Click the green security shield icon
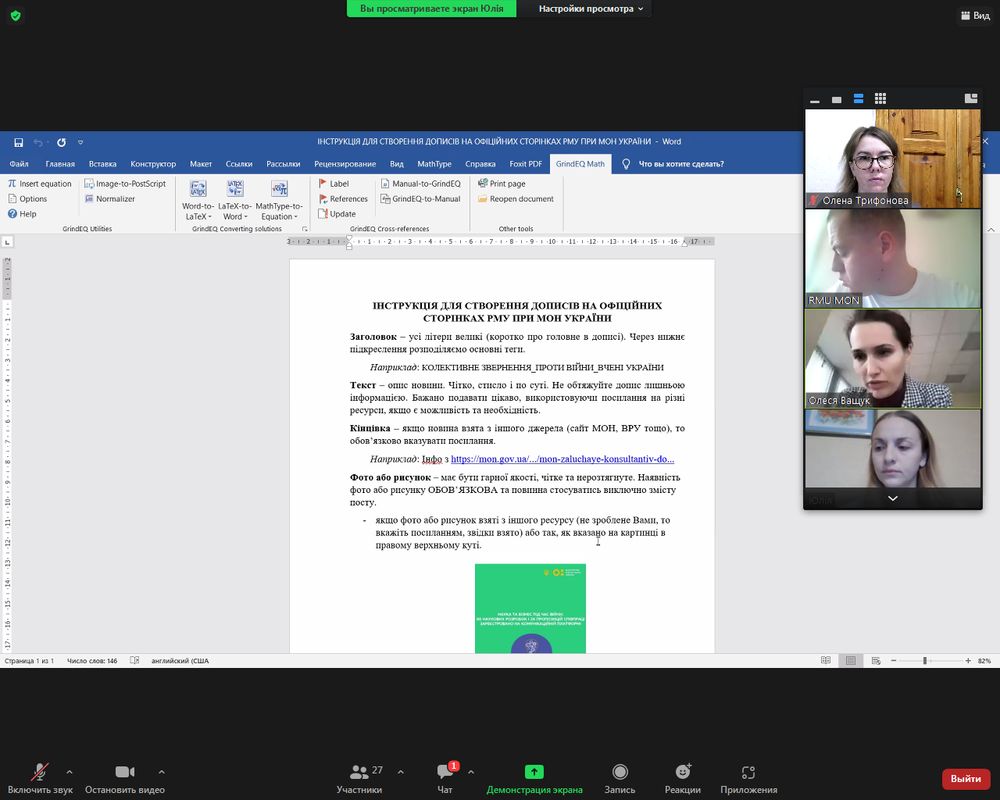 pos(16,15)
